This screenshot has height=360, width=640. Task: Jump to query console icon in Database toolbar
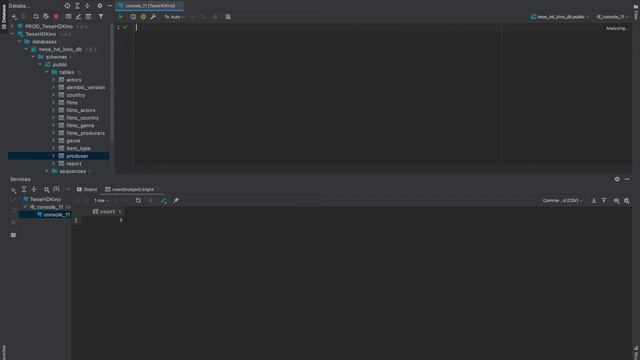[89, 17]
